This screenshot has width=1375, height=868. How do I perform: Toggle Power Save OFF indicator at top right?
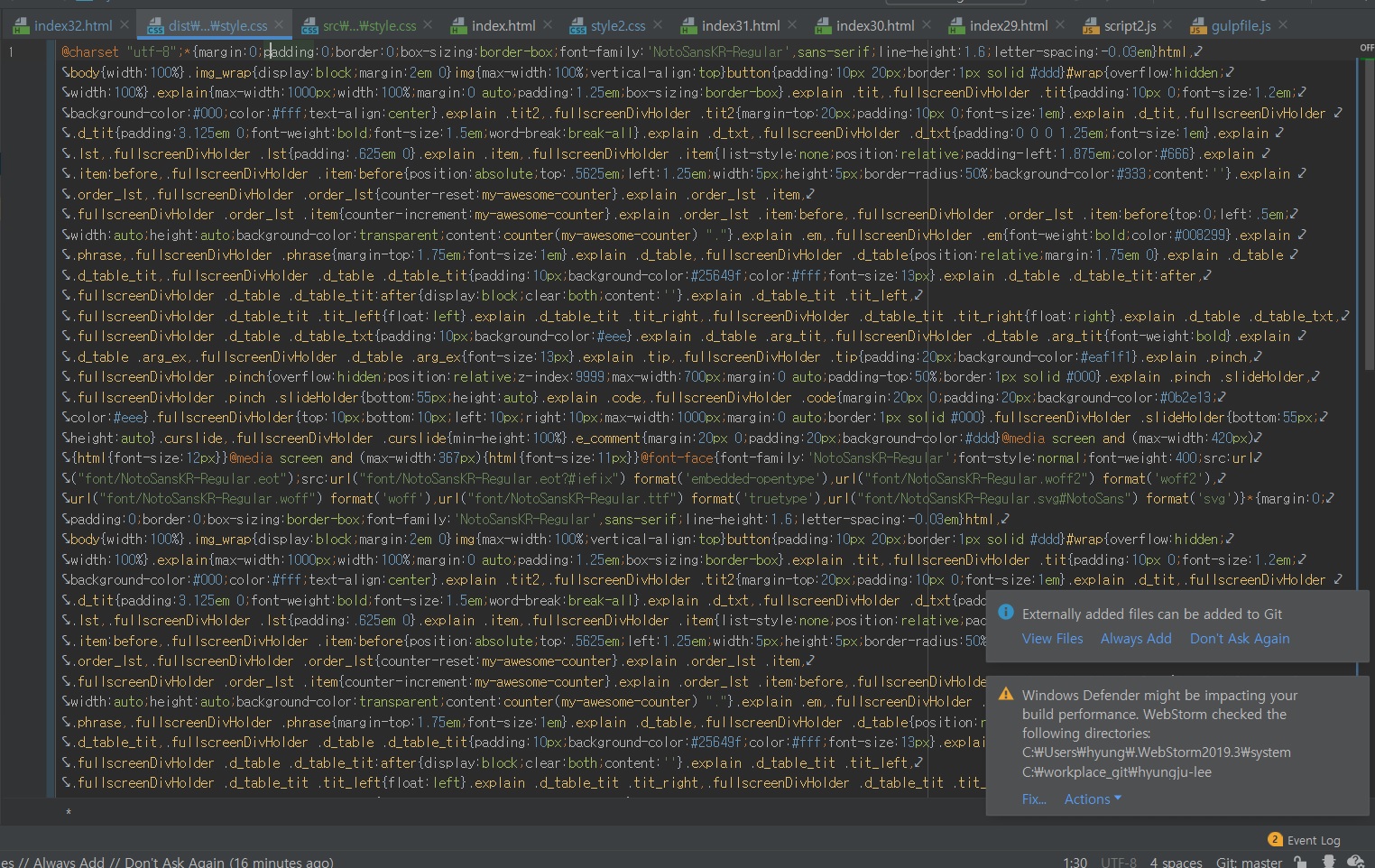point(1366,47)
